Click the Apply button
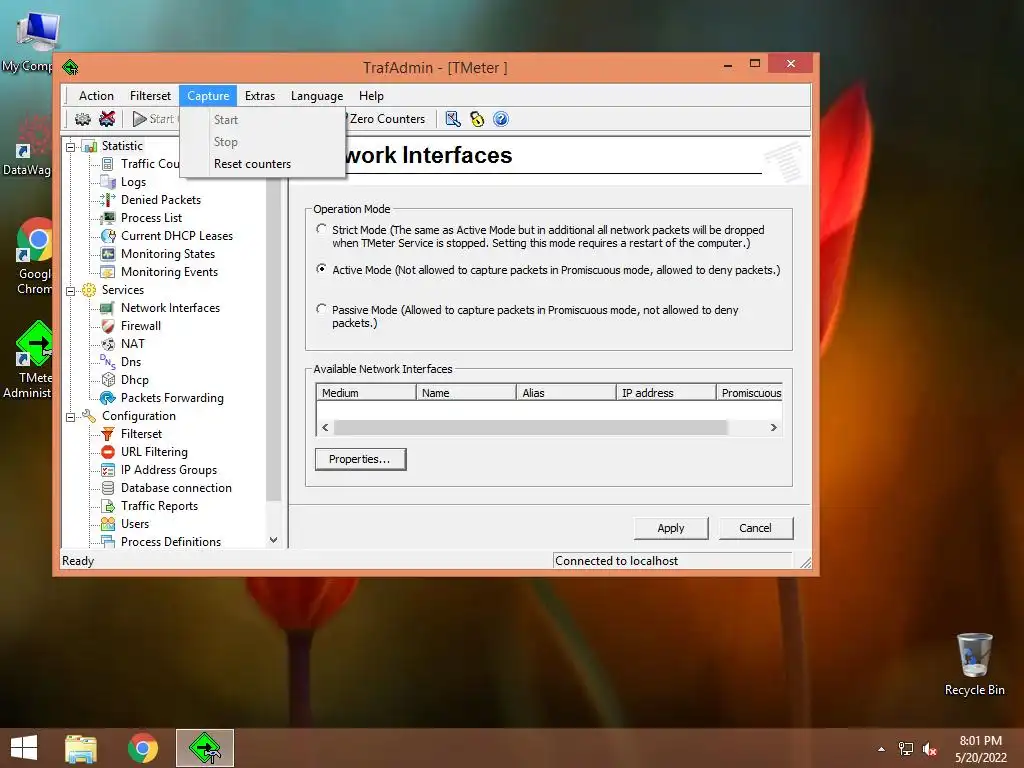1024x768 pixels. click(x=671, y=528)
